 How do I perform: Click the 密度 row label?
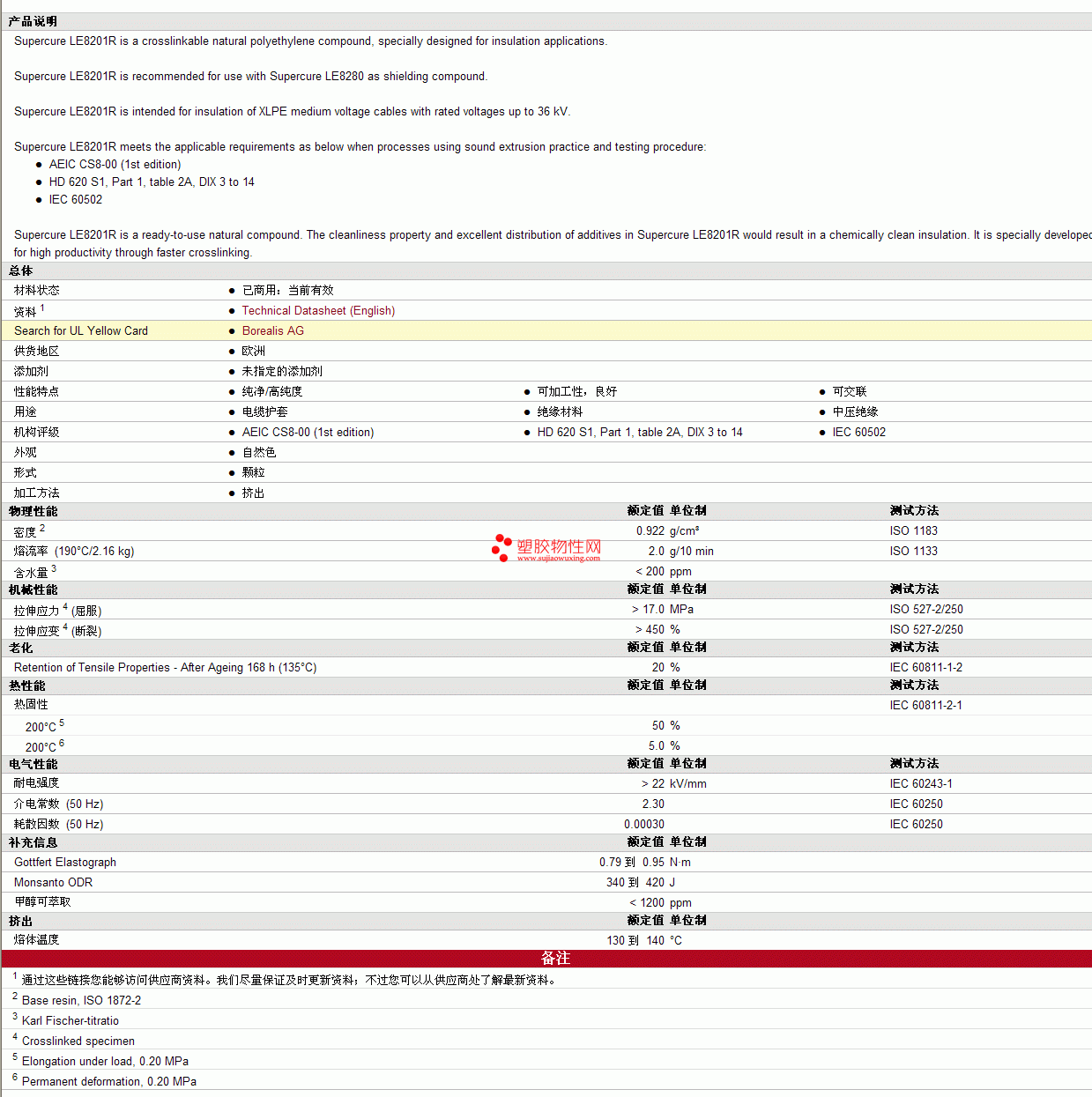(26, 532)
